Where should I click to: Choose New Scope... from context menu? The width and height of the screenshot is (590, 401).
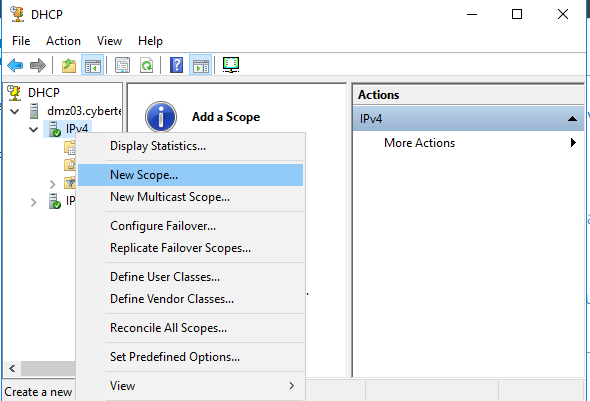(190, 175)
